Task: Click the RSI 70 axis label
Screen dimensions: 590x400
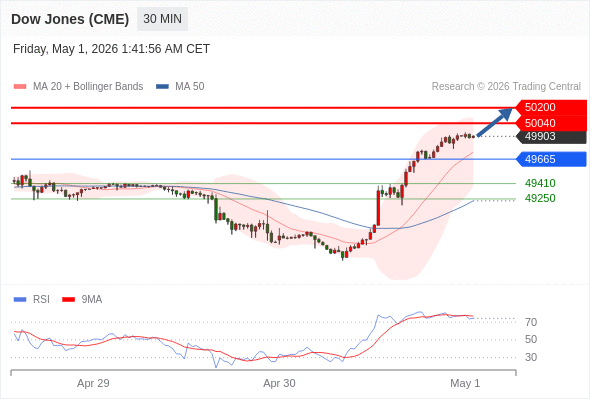Action: [x=531, y=322]
